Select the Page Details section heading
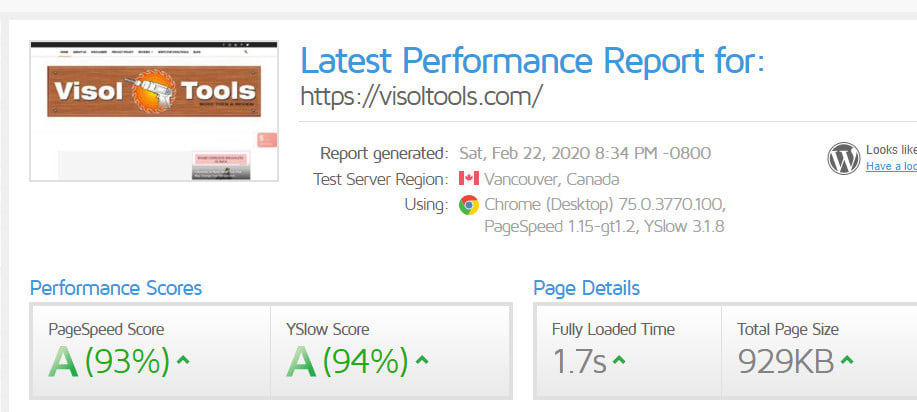Screen dimensions: 917x412 click(586, 288)
